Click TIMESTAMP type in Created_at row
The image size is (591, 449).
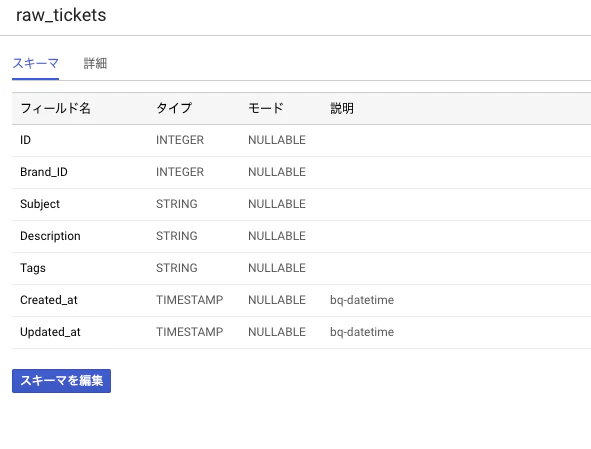pos(190,300)
